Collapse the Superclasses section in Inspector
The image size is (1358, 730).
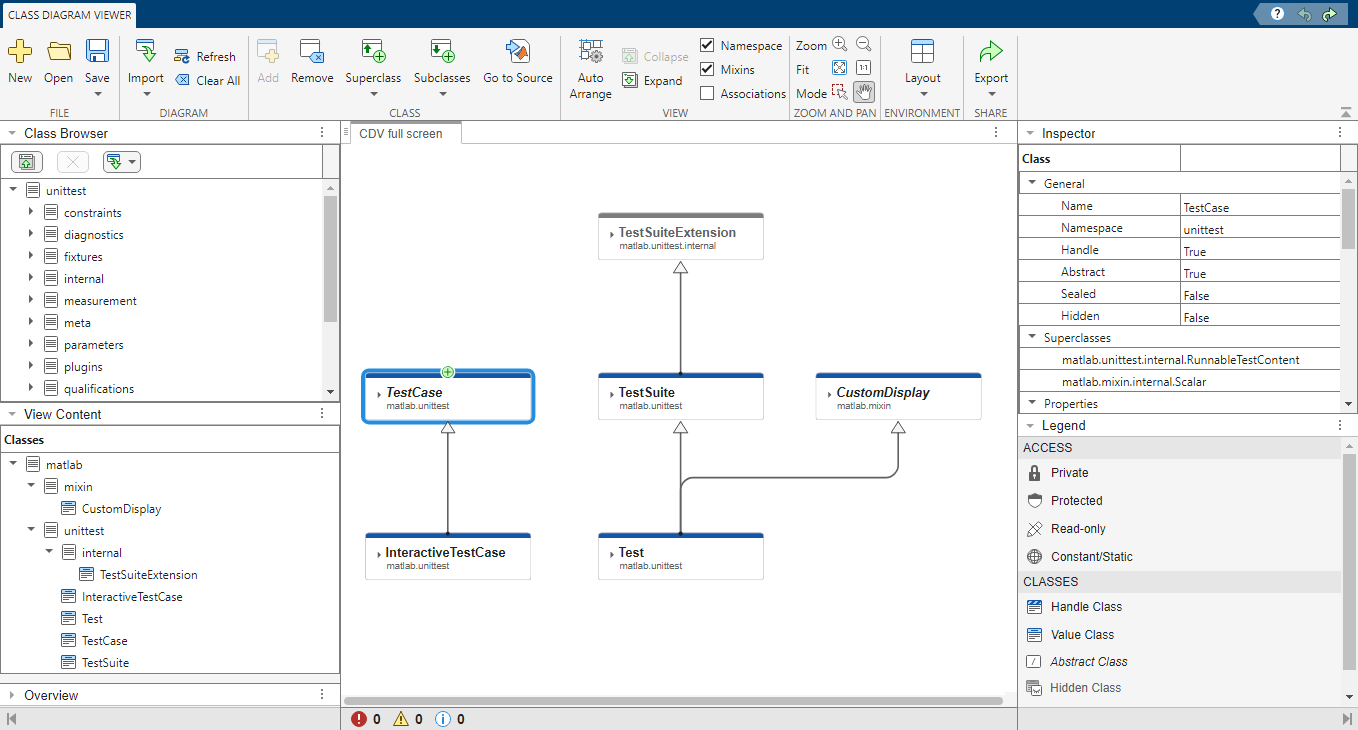coord(1032,337)
